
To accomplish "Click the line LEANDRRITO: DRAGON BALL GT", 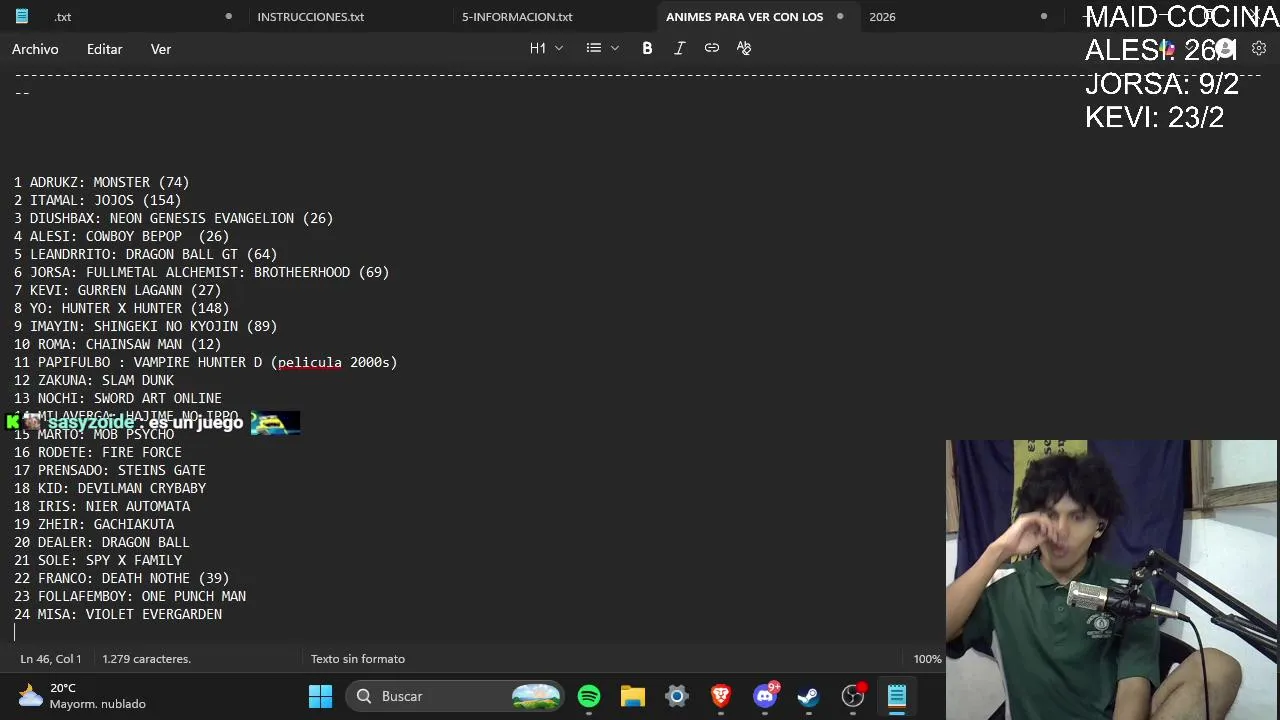I will click(x=145, y=254).
